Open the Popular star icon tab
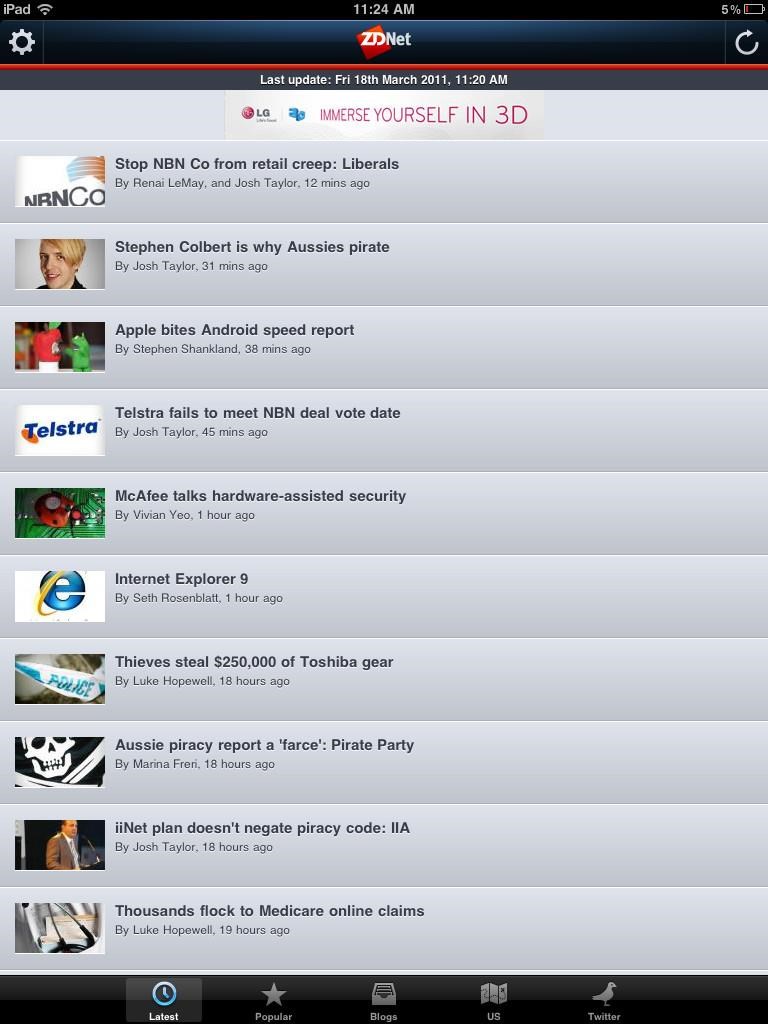 (x=273, y=1000)
